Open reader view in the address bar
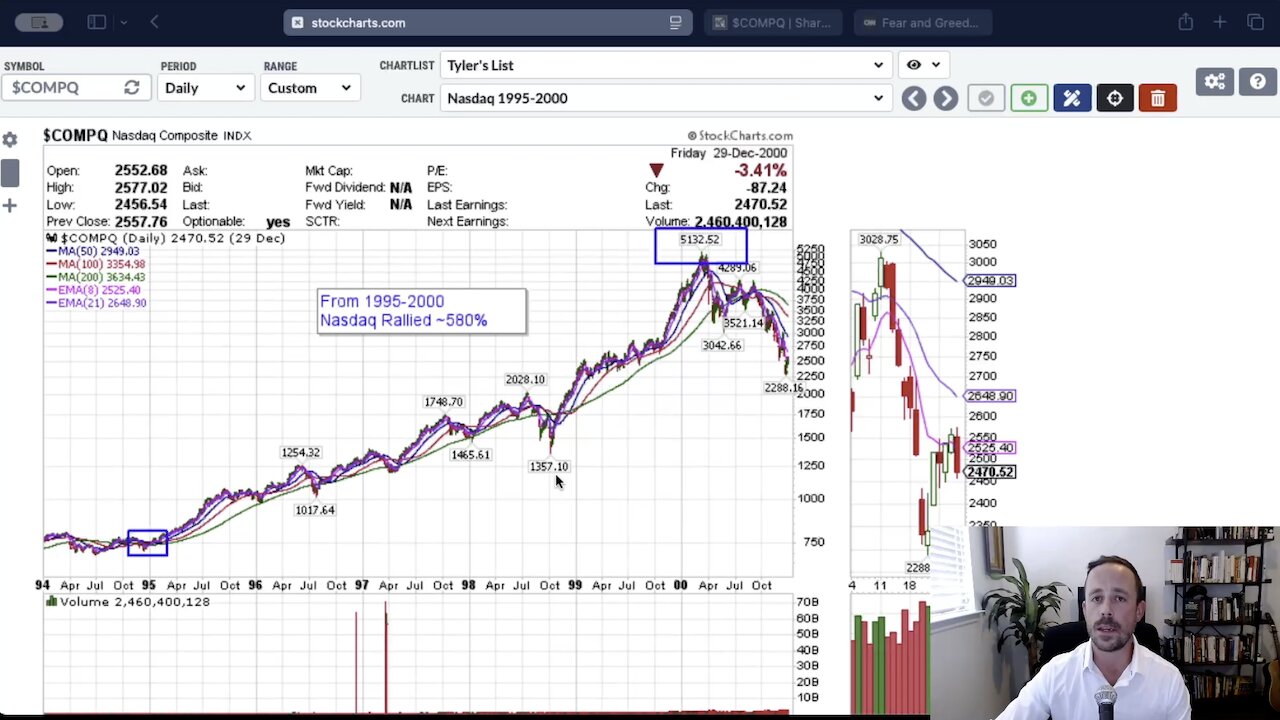Screen dimensions: 1280x720 (676, 22)
